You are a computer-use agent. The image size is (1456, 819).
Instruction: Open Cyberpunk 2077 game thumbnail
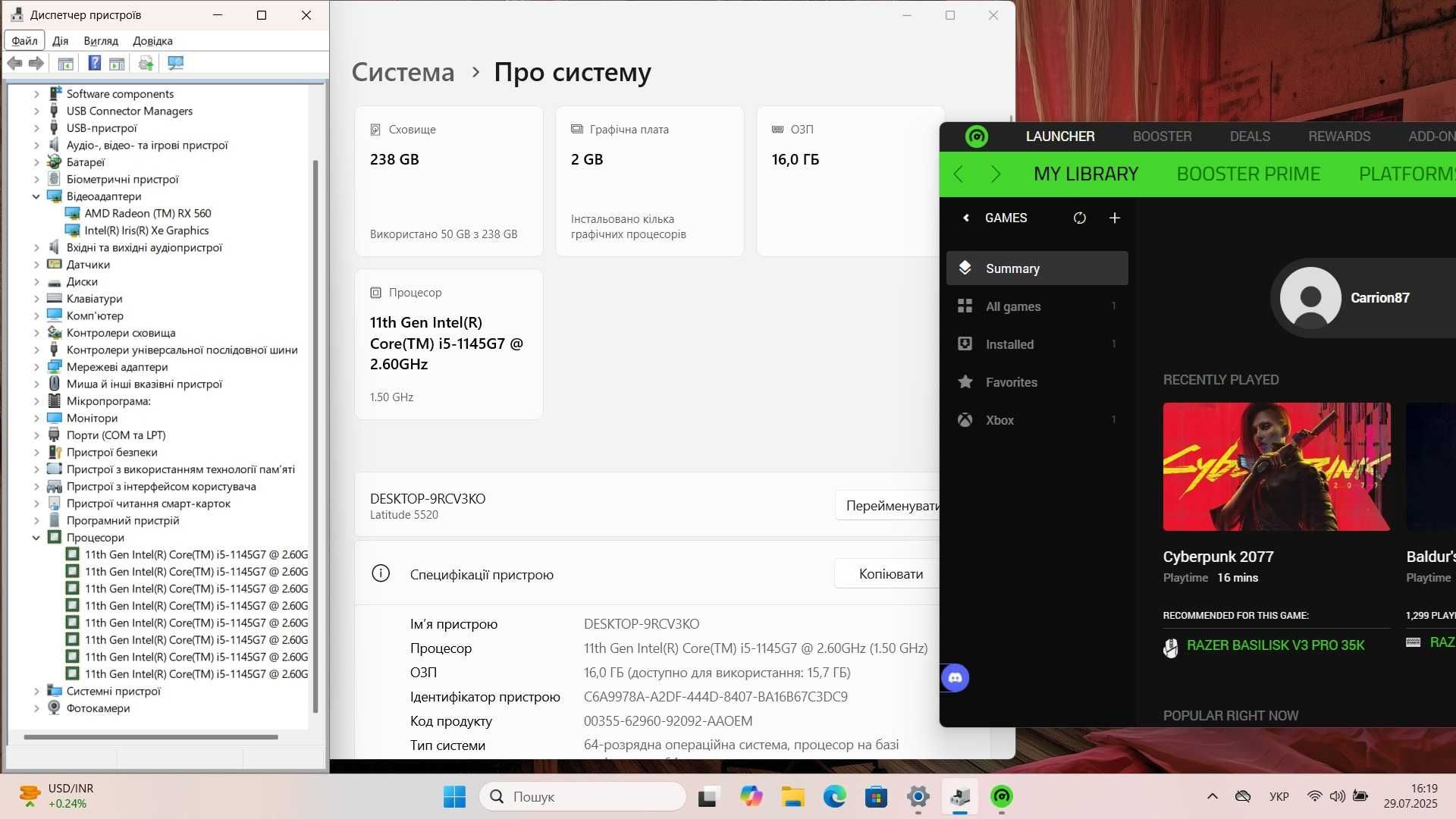pyautogui.click(x=1276, y=466)
